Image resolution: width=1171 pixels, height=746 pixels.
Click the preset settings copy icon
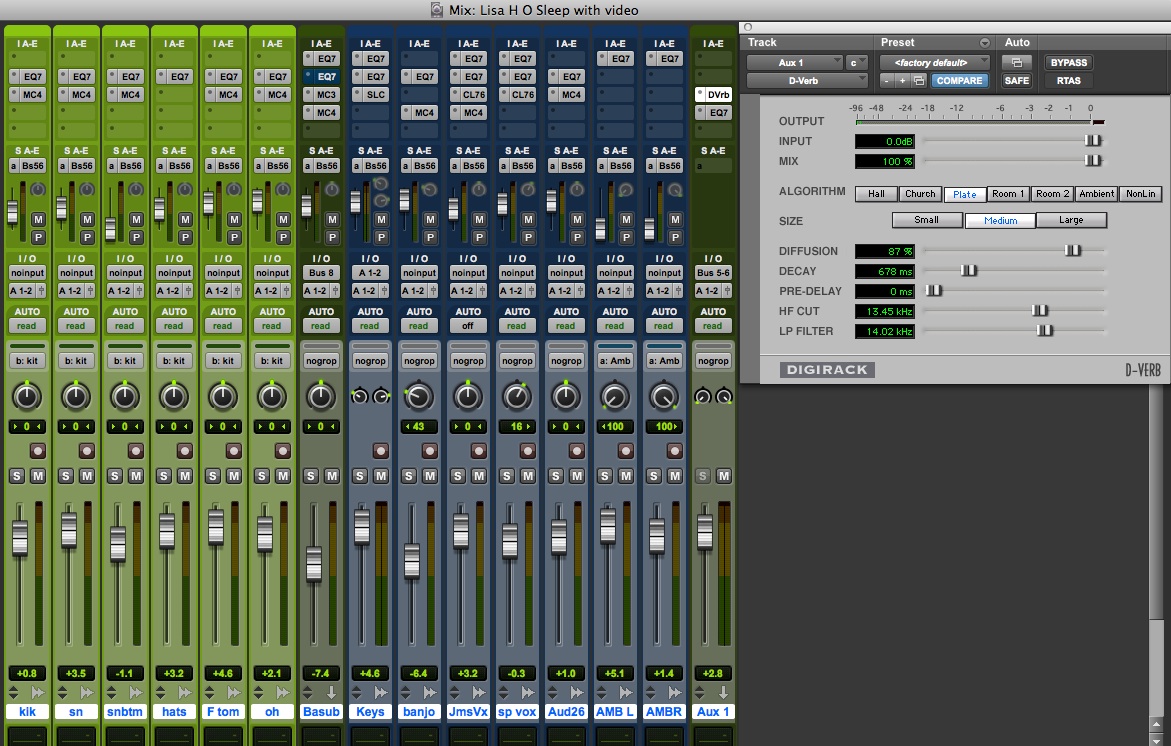click(919, 81)
